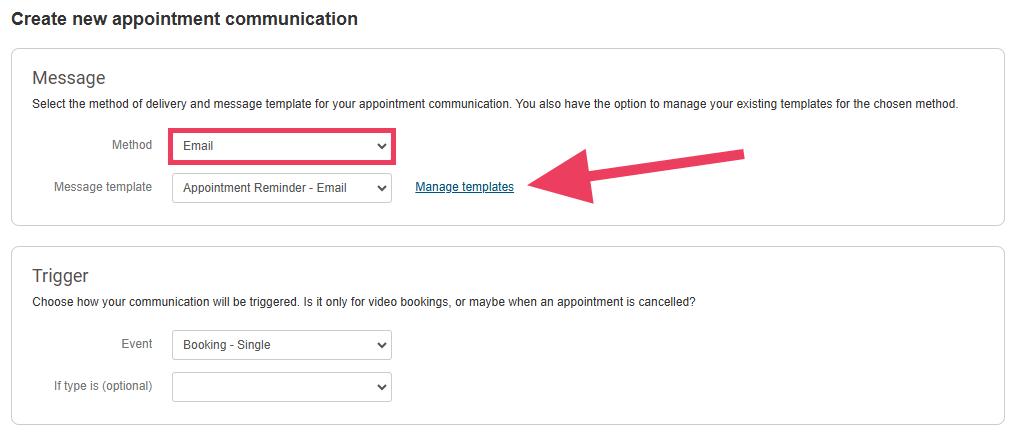Open the Message template dropdown

270,188
